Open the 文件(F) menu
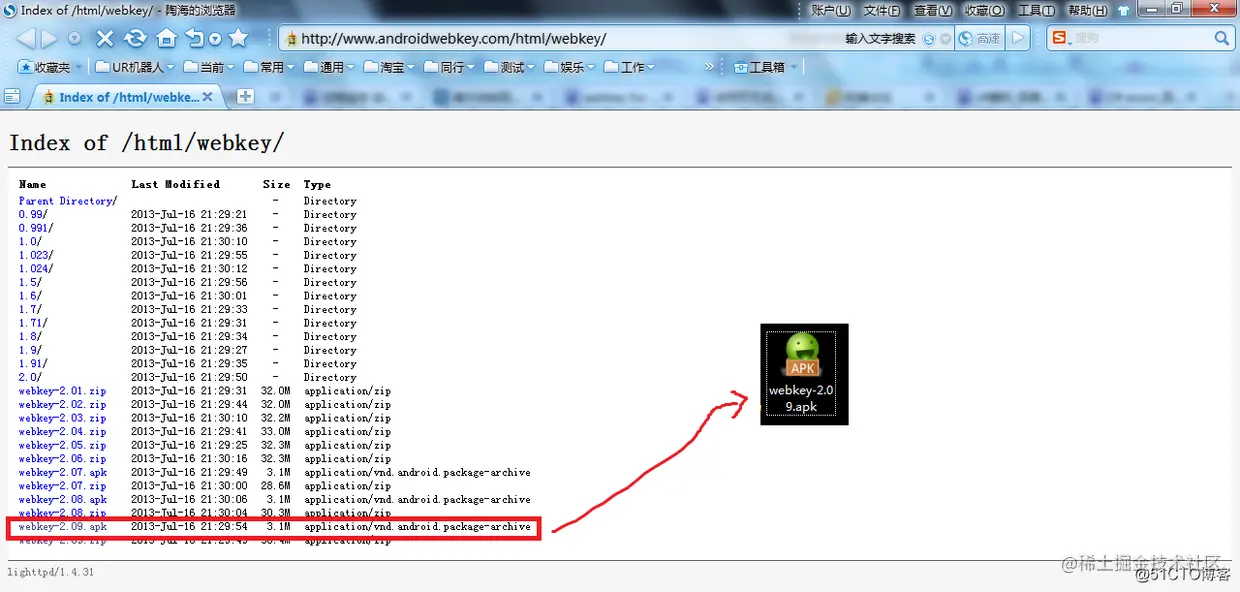The height and width of the screenshot is (592, 1240). 882,10
